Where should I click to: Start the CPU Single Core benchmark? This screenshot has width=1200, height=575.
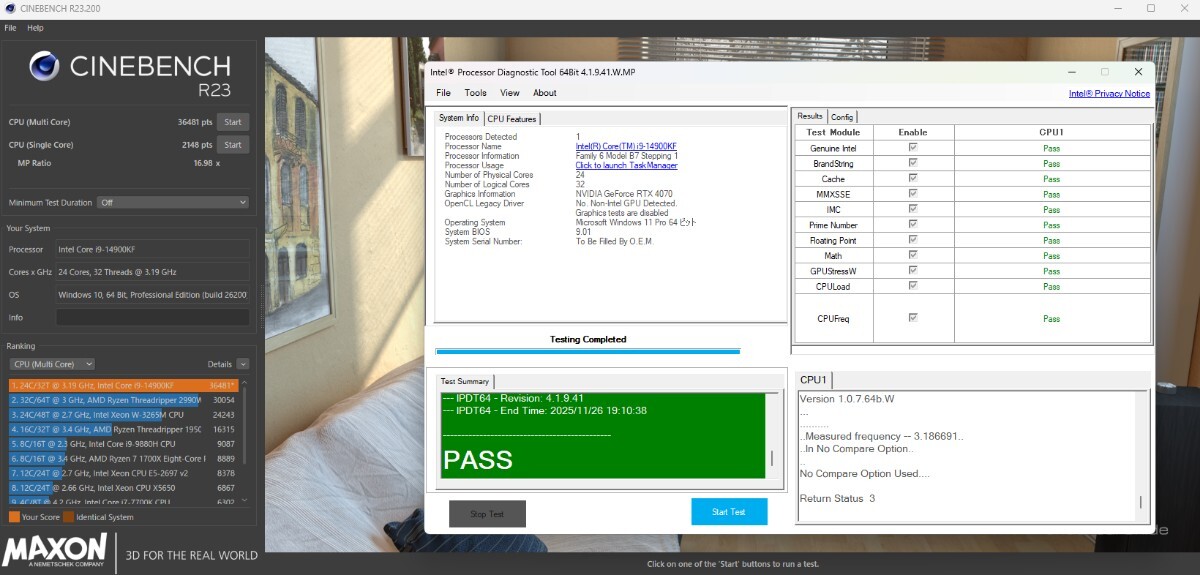[233, 145]
